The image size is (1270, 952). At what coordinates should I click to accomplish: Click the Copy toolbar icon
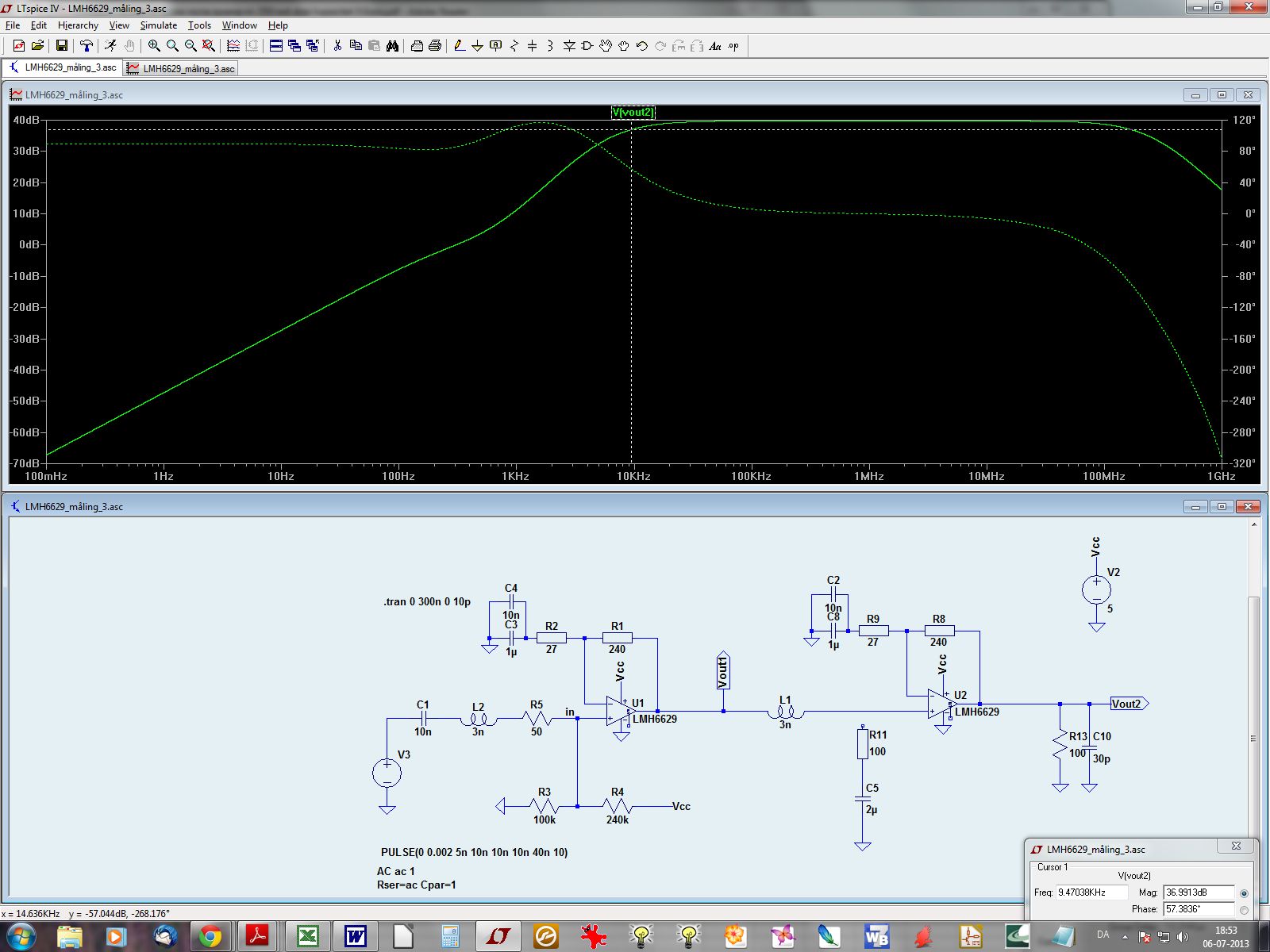(356, 46)
